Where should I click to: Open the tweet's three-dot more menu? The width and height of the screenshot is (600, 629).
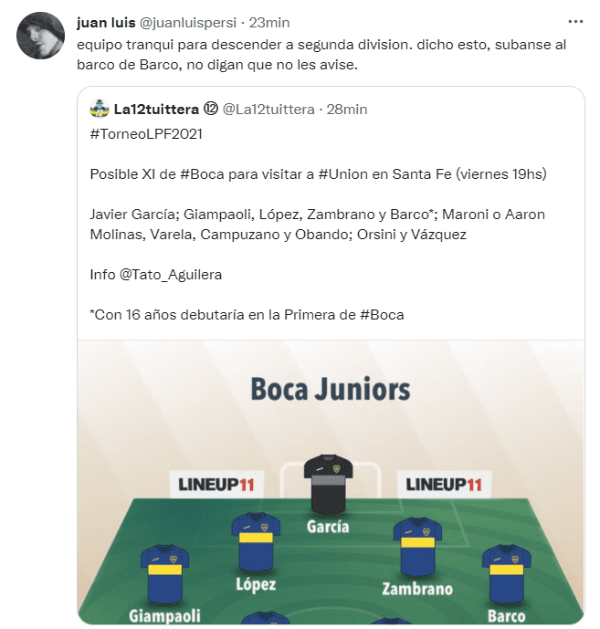point(575,22)
